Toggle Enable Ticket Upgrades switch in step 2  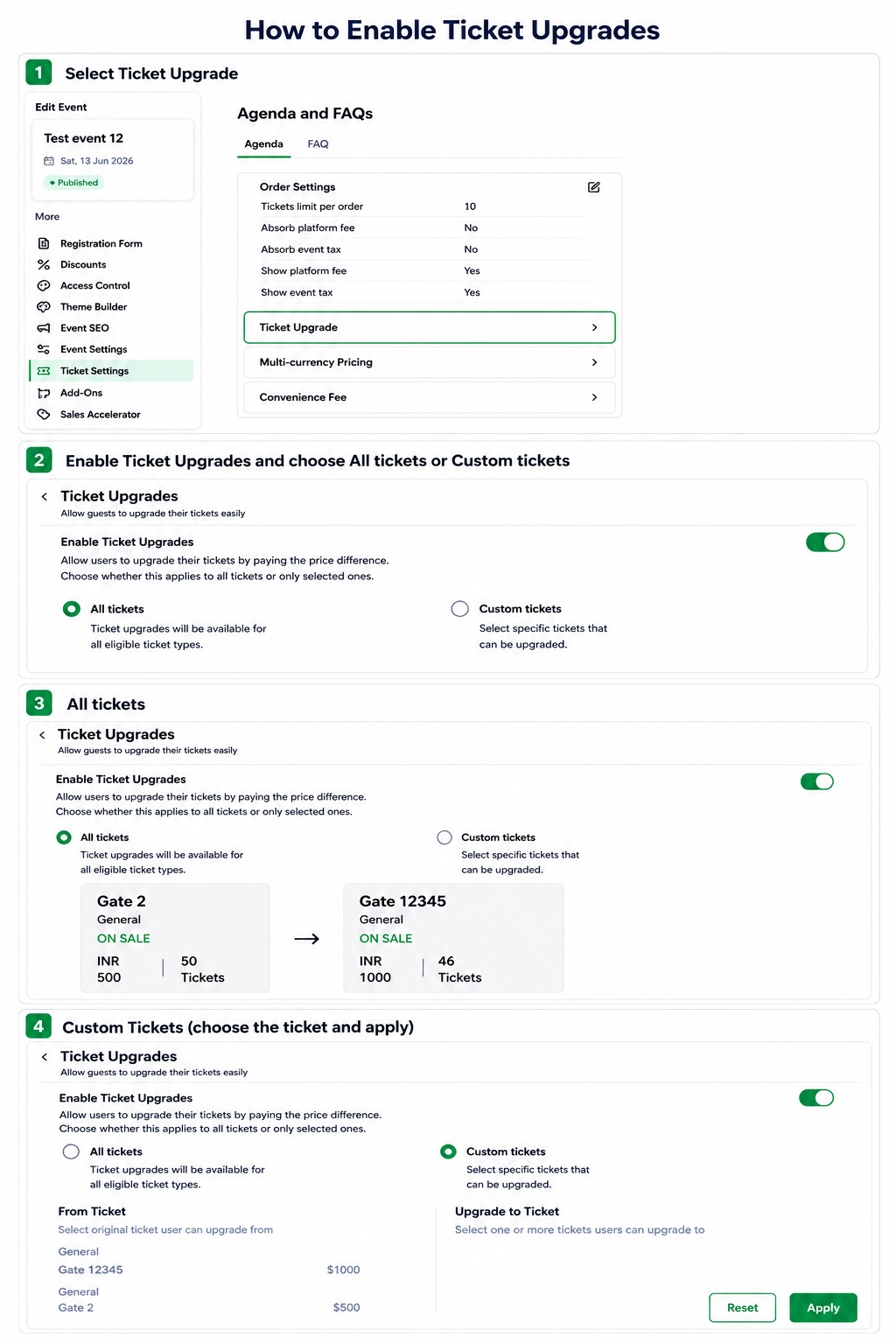point(825,542)
